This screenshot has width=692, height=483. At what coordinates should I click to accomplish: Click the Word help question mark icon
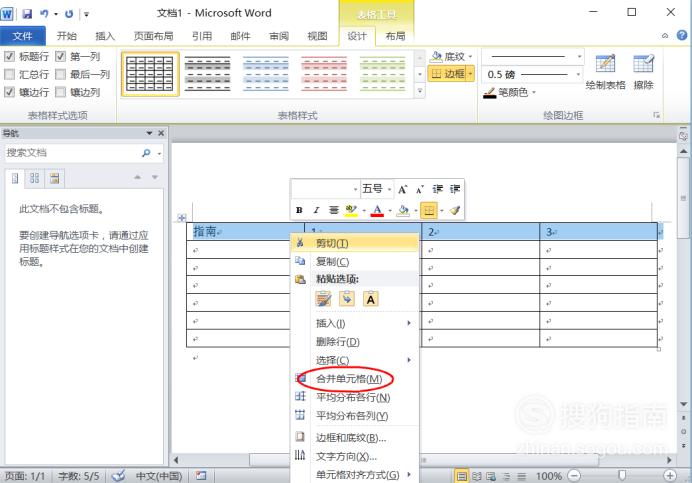click(x=682, y=35)
